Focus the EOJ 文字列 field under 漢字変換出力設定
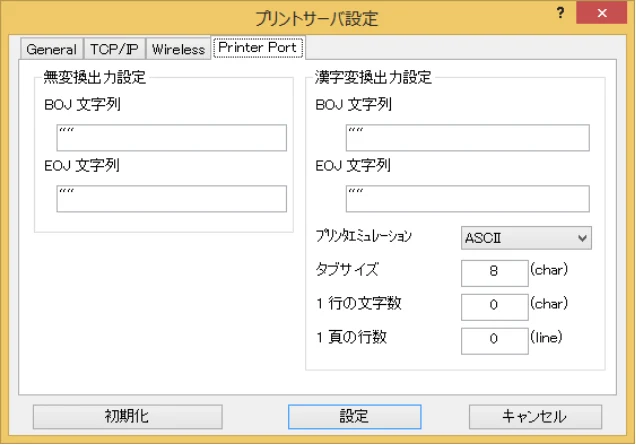Image resolution: width=636 pixels, height=445 pixels. coord(467,199)
